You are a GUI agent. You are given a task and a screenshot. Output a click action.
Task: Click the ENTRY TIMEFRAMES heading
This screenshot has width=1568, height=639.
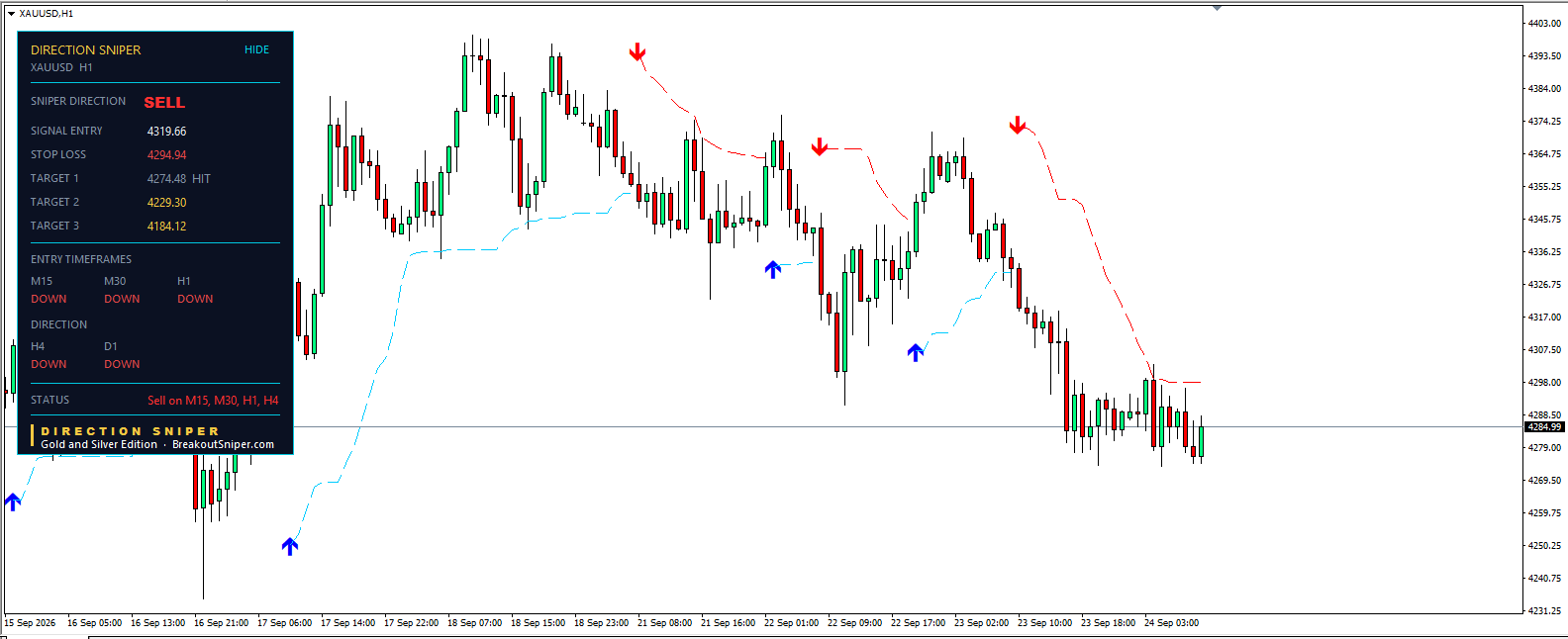click(x=81, y=259)
